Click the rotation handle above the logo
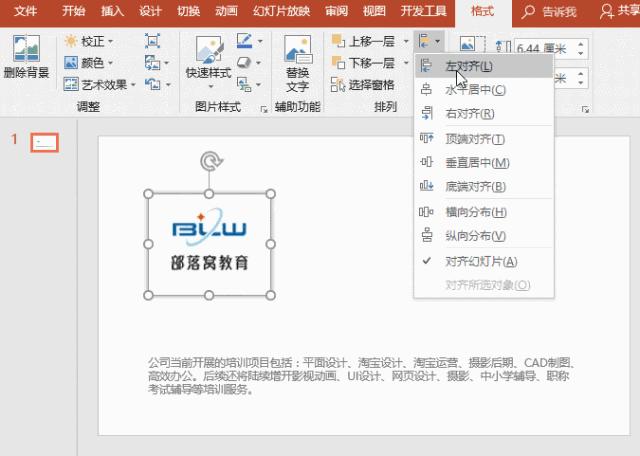The width and height of the screenshot is (640, 456). 211,161
